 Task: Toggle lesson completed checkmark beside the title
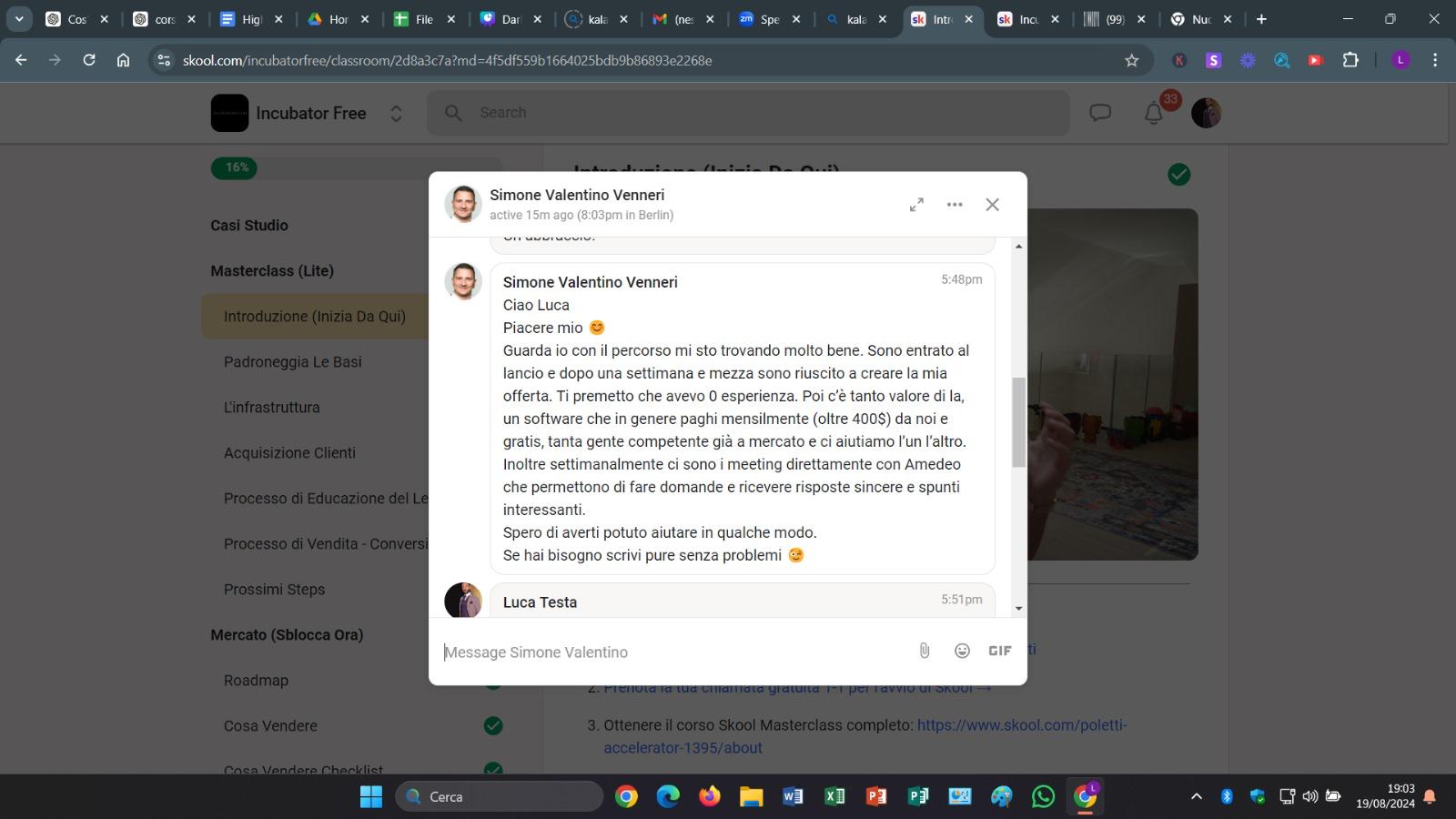[x=1179, y=174]
